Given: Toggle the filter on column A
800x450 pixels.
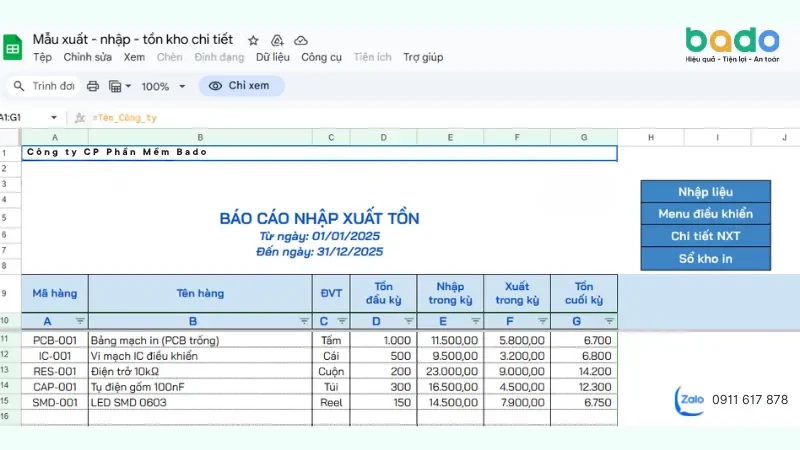Looking at the screenshot, I should 80,321.
